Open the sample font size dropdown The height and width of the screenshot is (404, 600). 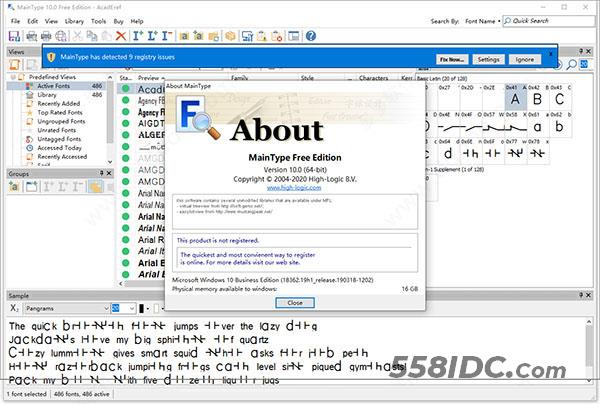click(x=132, y=308)
